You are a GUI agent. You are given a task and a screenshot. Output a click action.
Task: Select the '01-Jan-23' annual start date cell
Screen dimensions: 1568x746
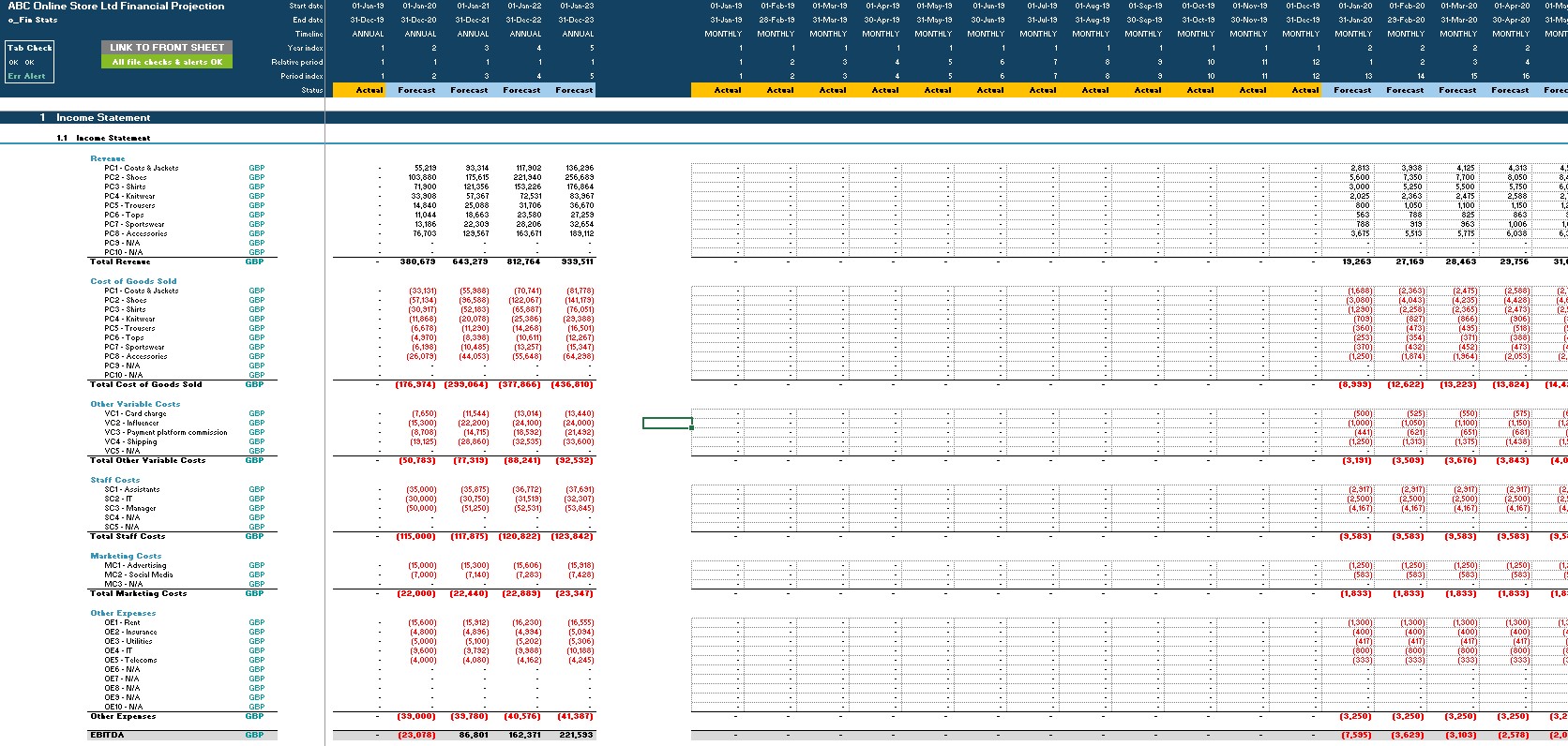click(578, 6)
